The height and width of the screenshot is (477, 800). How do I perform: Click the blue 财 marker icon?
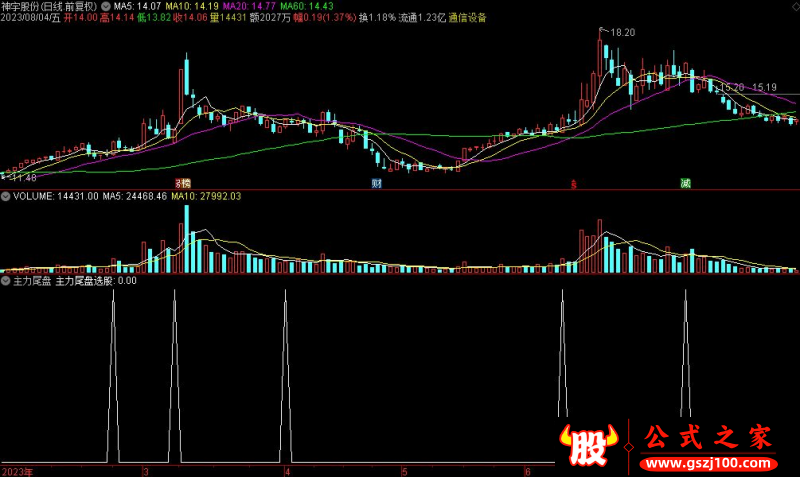coord(377,184)
